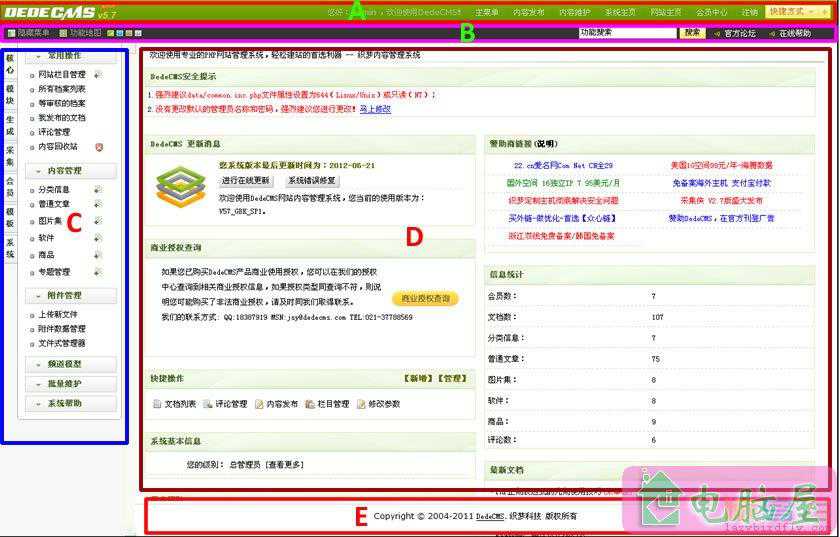Switch to 生成 sidebar tab
Image resolution: width=840 pixels, height=537 pixels.
pyautogui.click(x=10, y=125)
